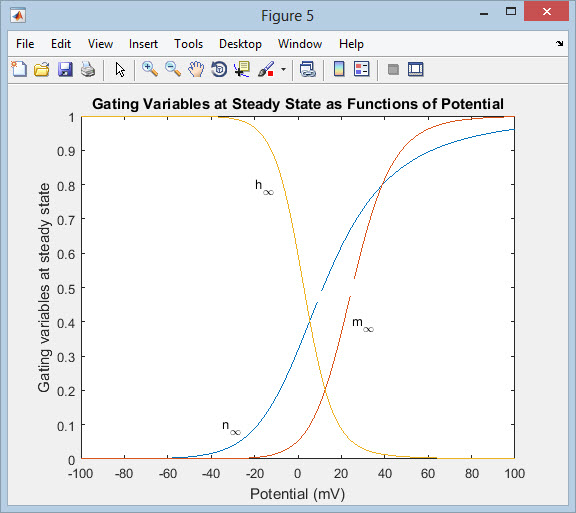This screenshot has width=576, height=513.
Task: Print the figure using printer icon
Action: click(88, 69)
